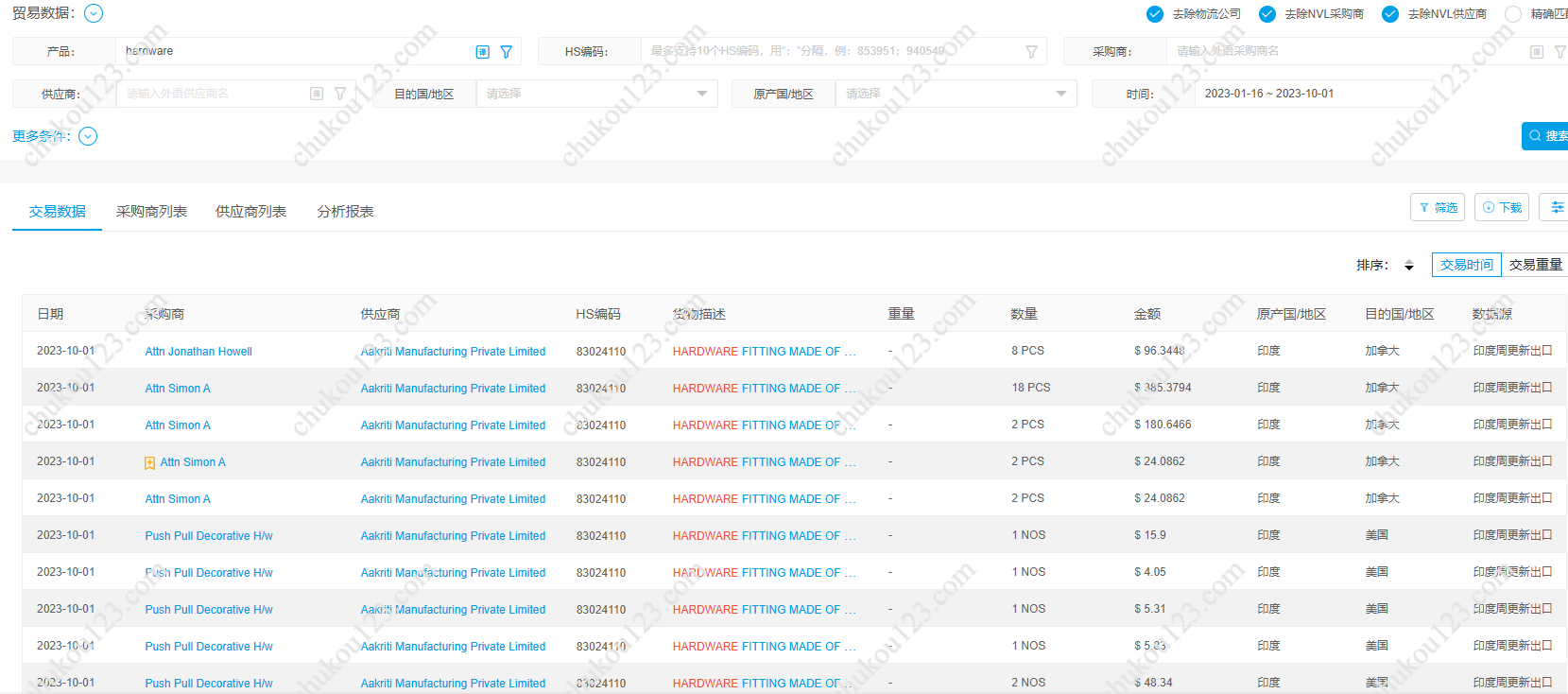Toggle the 去除NVL供应商 checkbox
The image size is (1568, 694).
coord(1389,14)
